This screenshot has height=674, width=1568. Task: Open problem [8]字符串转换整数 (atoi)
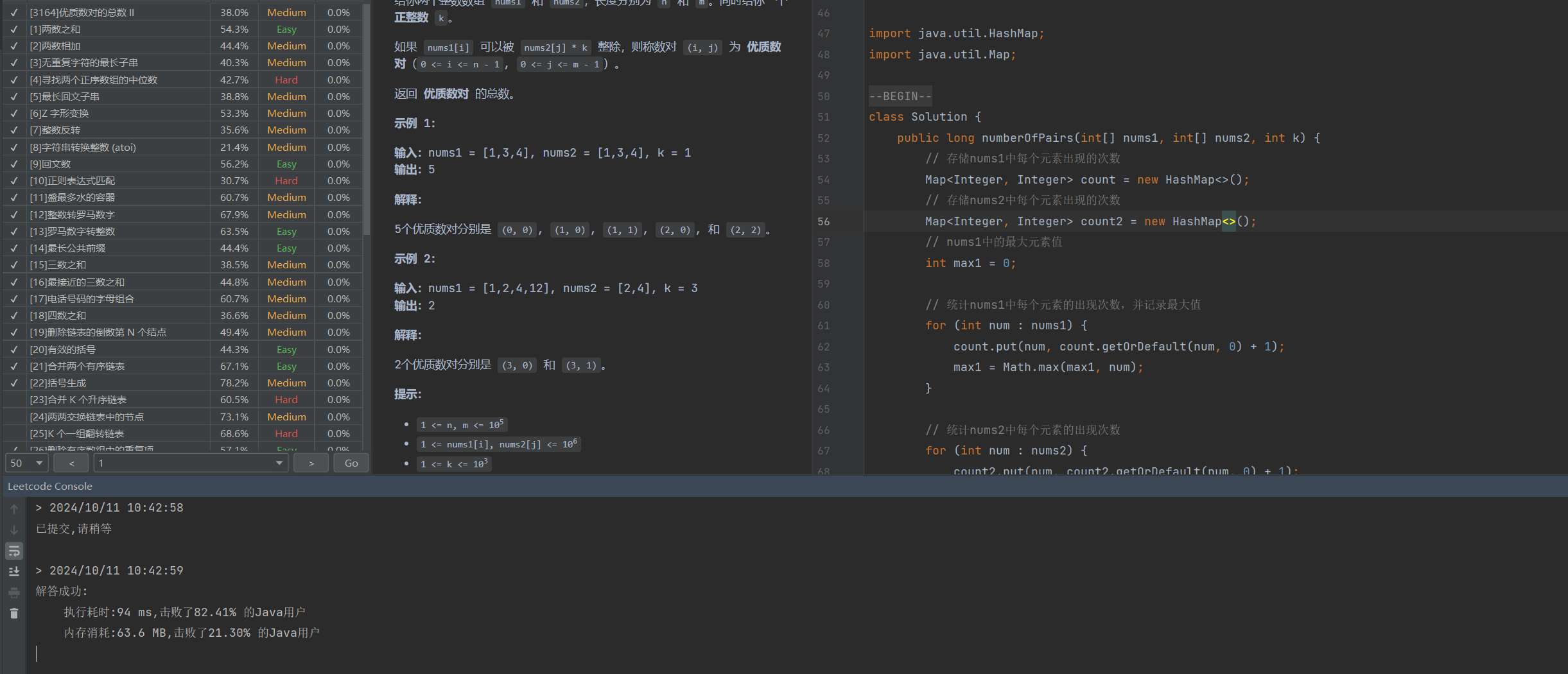coord(83,147)
